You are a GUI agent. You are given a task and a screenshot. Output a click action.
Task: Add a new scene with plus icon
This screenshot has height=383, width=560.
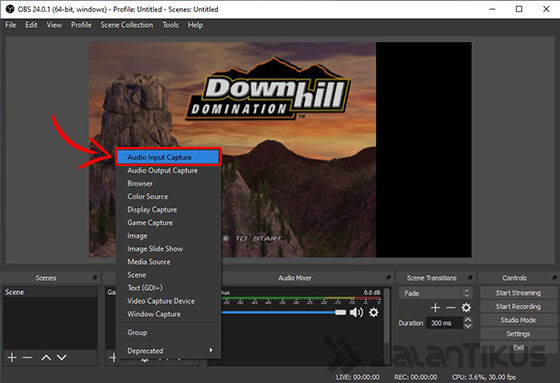(x=12, y=357)
